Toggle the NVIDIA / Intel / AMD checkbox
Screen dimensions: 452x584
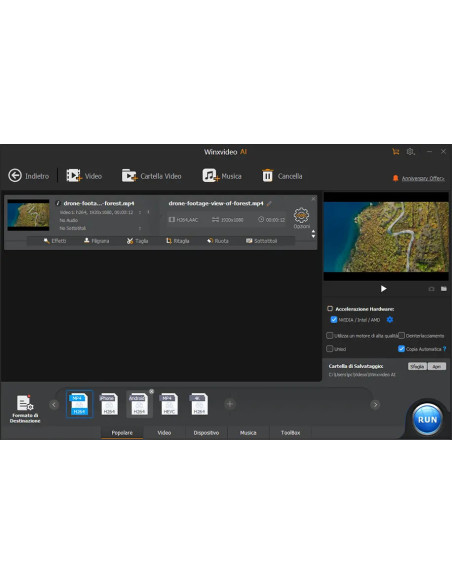click(x=334, y=320)
